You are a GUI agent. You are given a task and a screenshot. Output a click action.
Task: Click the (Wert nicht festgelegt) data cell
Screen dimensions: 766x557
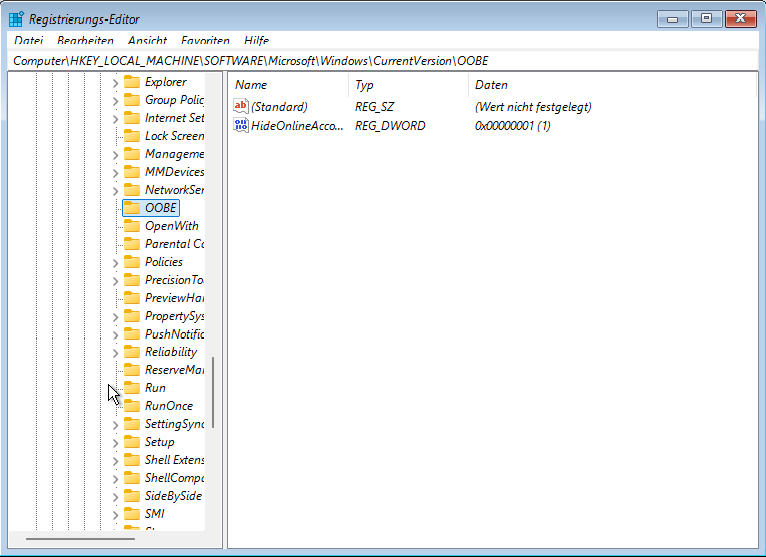tap(533, 107)
